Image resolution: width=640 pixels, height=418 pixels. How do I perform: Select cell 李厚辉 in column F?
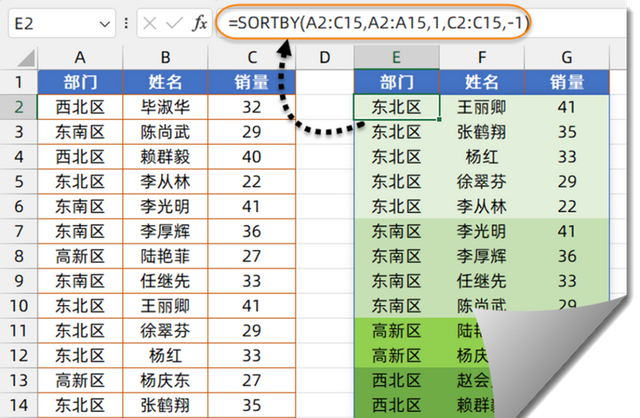tap(482, 256)
